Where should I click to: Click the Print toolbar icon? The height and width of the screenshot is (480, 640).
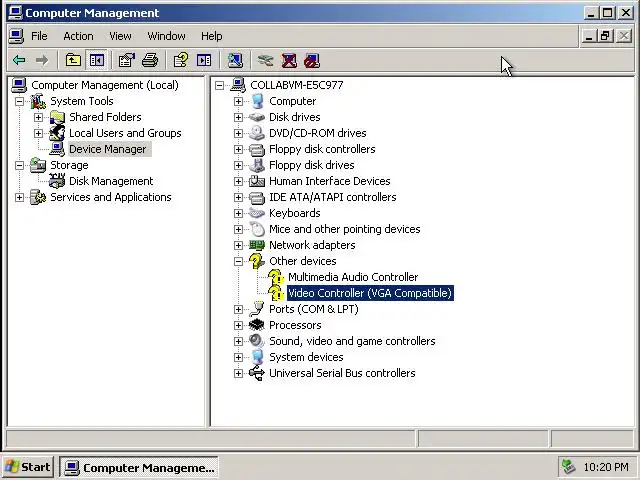(x=150, y=60)
